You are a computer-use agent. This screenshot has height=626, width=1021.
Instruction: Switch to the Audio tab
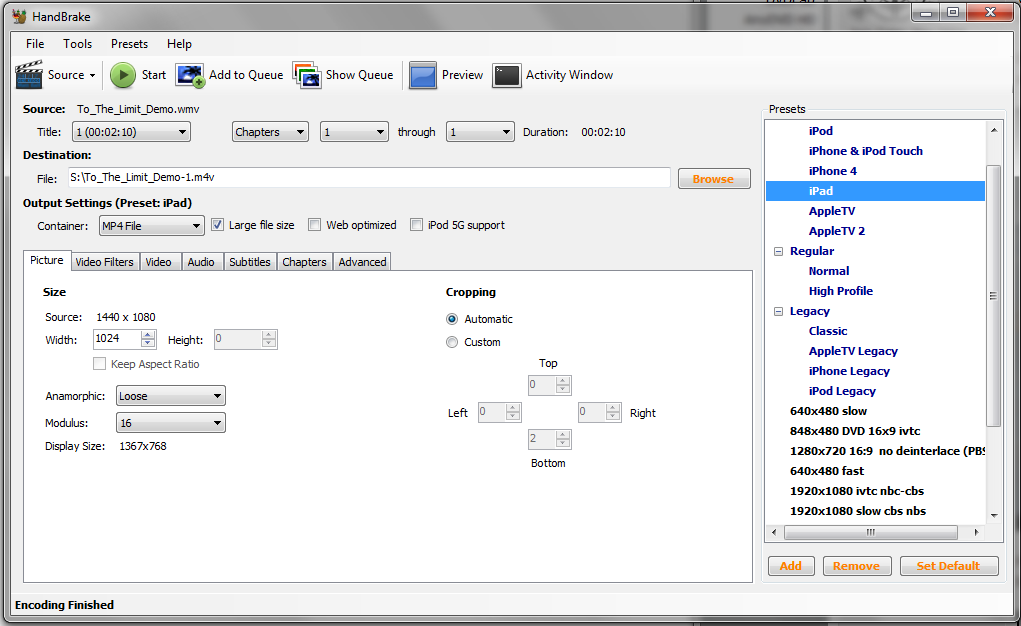201,262
